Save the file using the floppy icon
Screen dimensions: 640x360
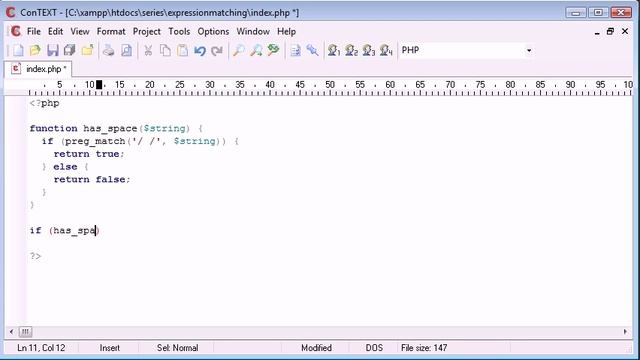point(53,50)
